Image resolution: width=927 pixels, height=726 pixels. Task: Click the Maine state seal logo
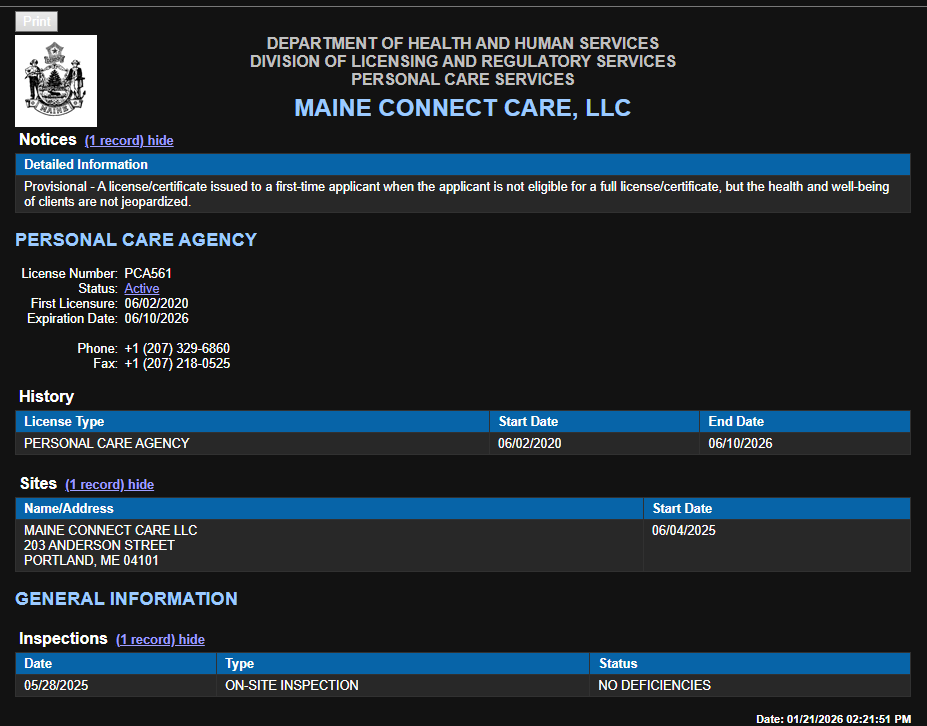56,81
